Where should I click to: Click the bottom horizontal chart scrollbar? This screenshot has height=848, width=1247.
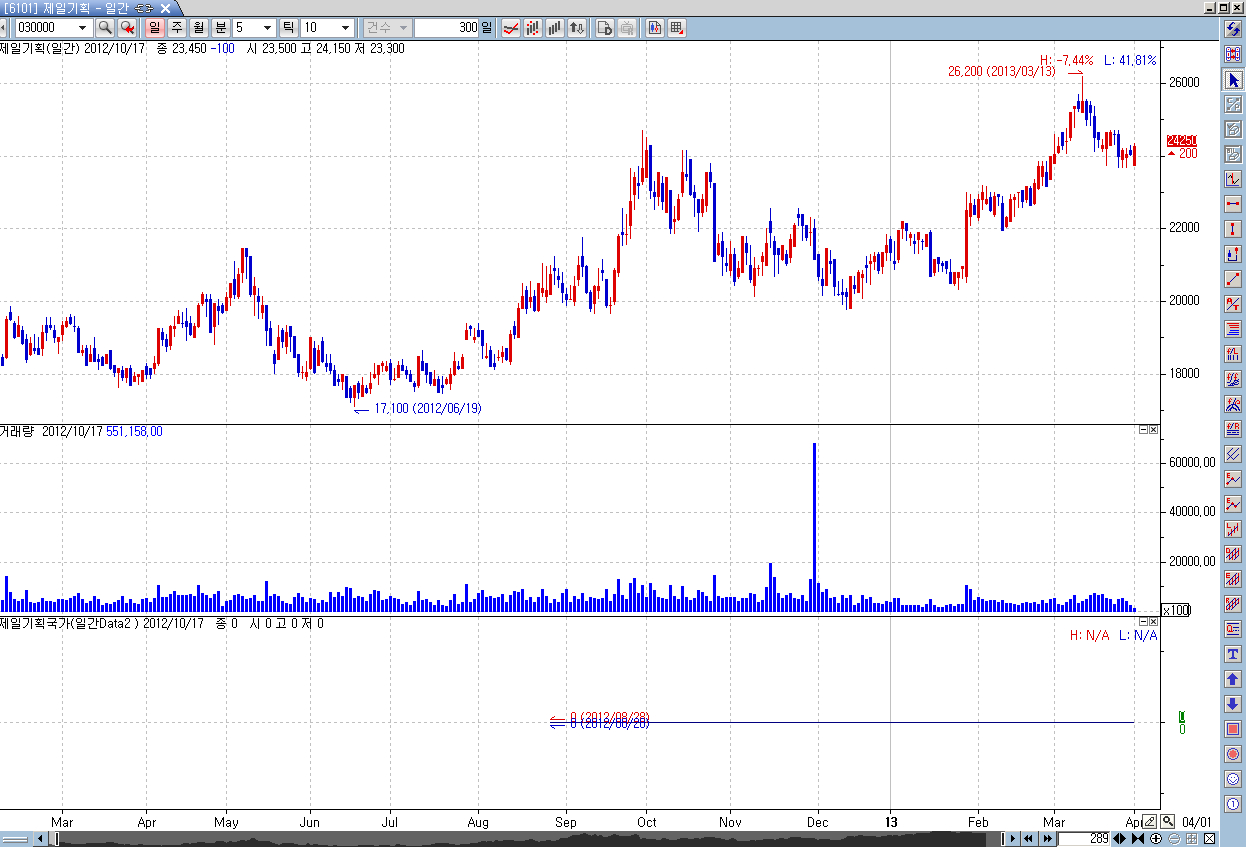point(500,839)
